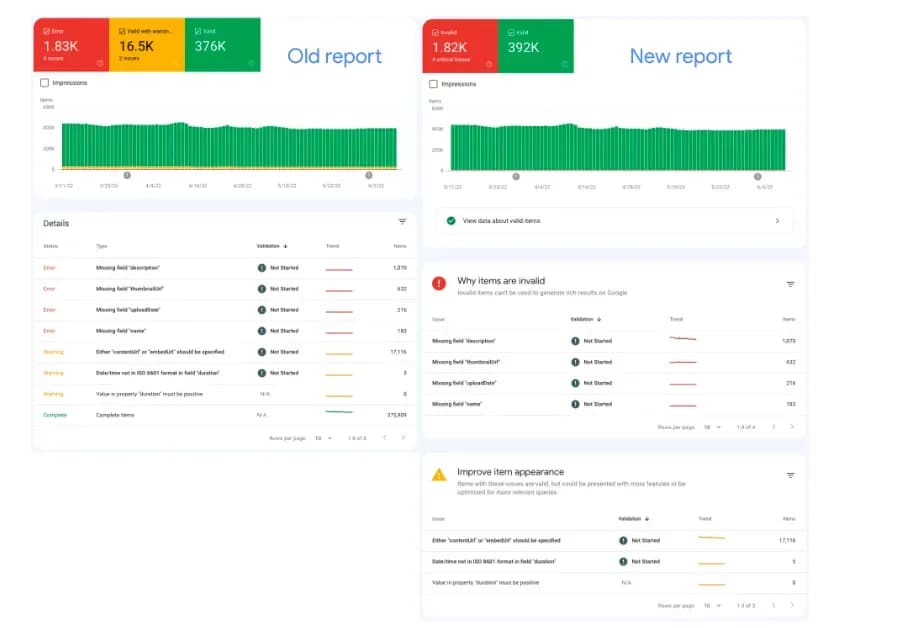Viewport: 898px width, 628px height.
Task: Go to next page in Details table
Action: [x=403, y=438]
